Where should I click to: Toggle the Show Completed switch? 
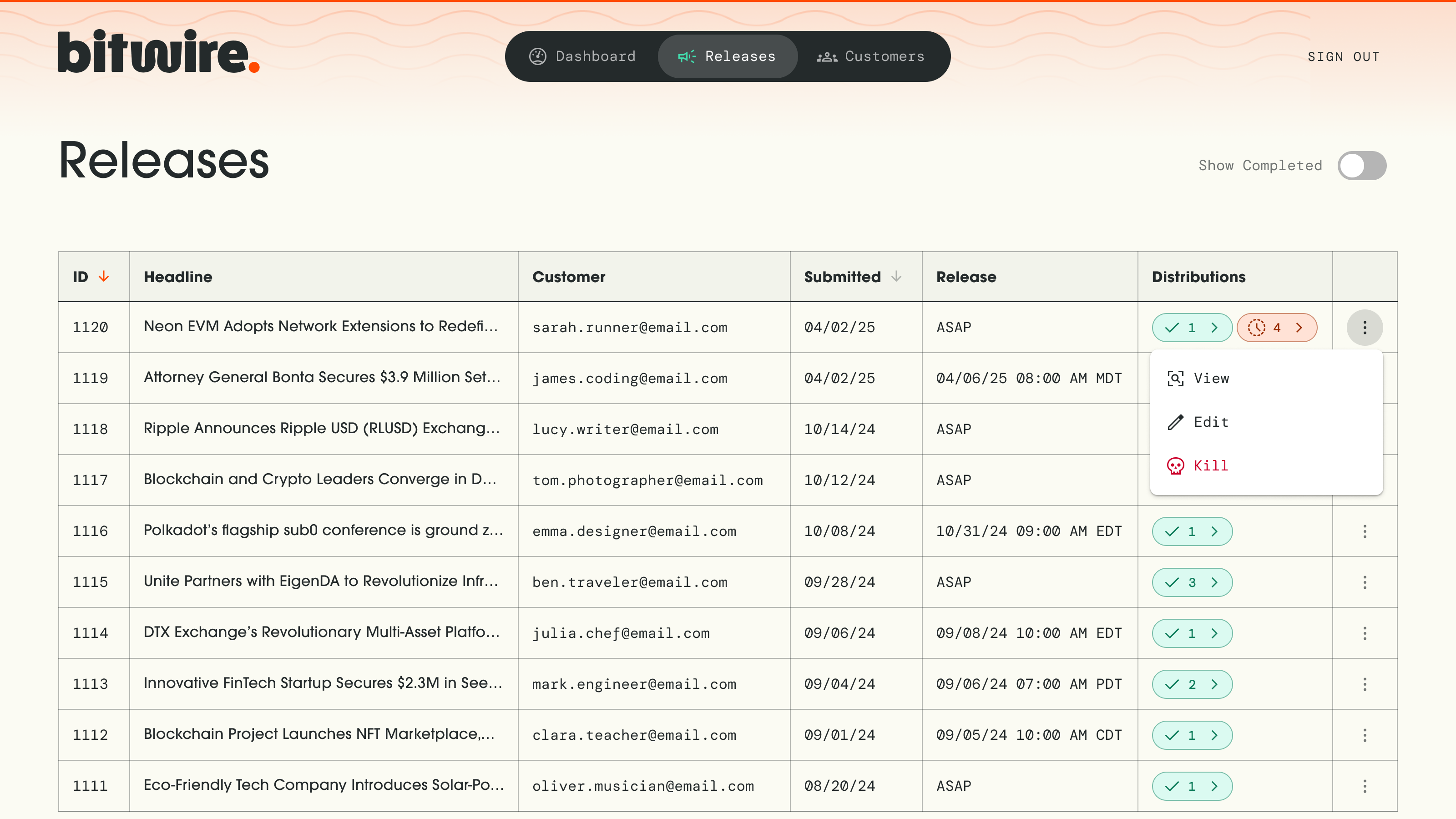click(1362, 166)
